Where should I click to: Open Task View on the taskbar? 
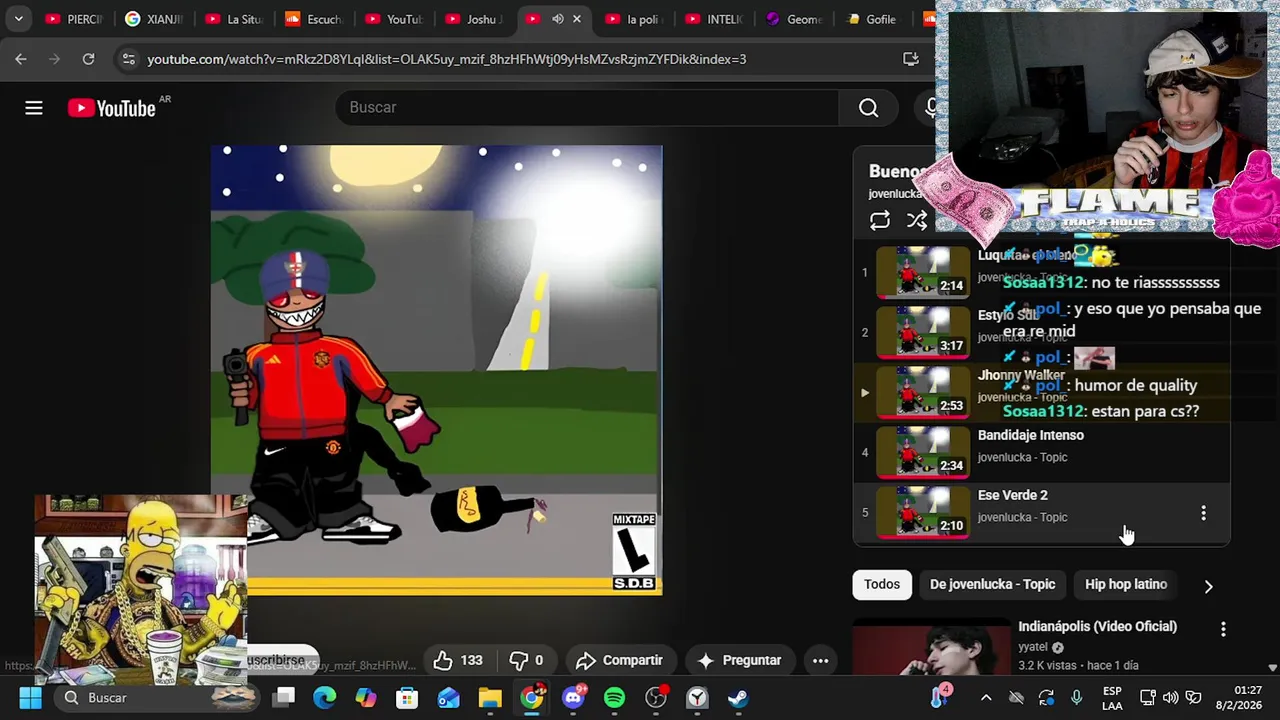pyautogui.click(x=284, y=698)
